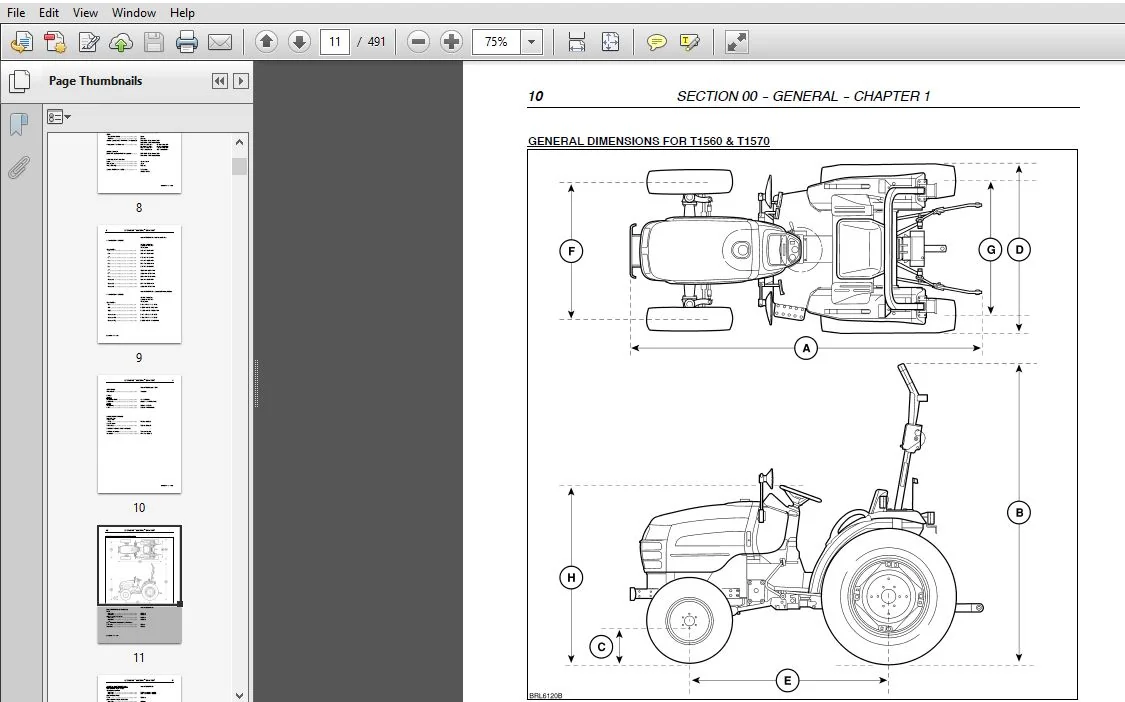Click the Read mode full screen icon
This screenshot has height=702, width=1125.
pos(737,42)
